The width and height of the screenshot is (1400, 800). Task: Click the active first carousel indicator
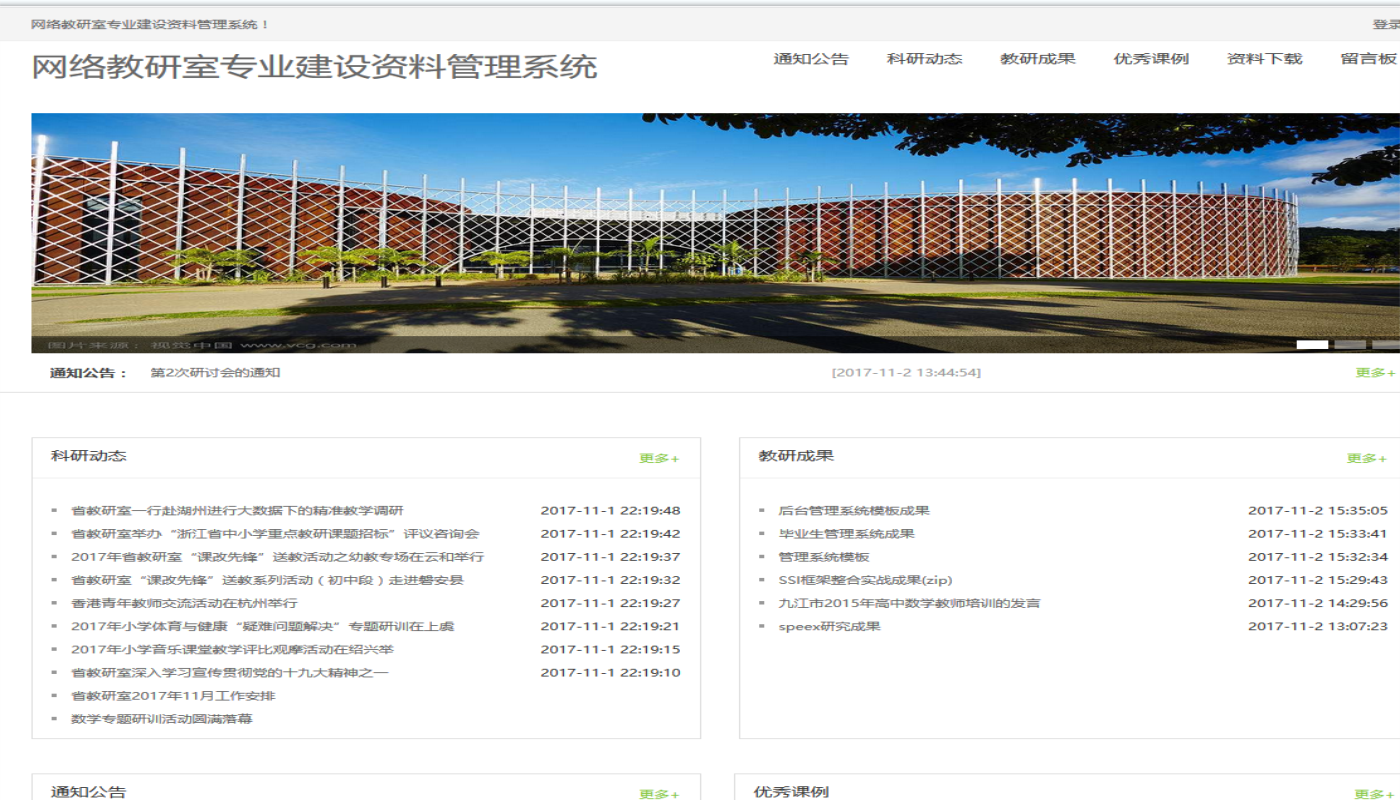click(x=1312, y=345)
